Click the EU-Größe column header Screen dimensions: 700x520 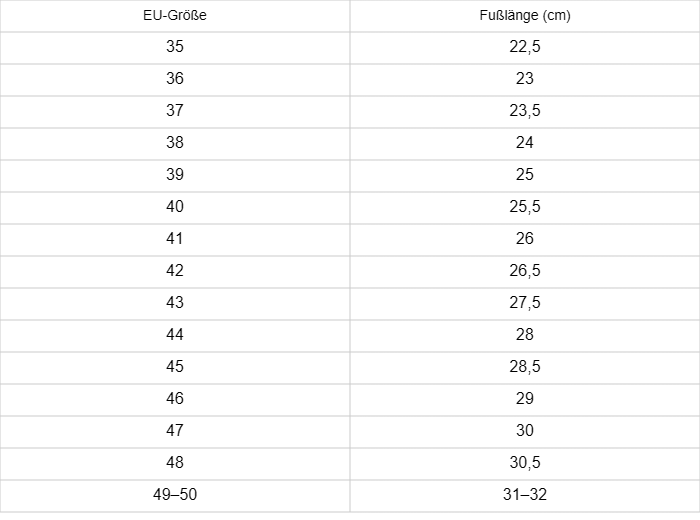pos(175,16)
